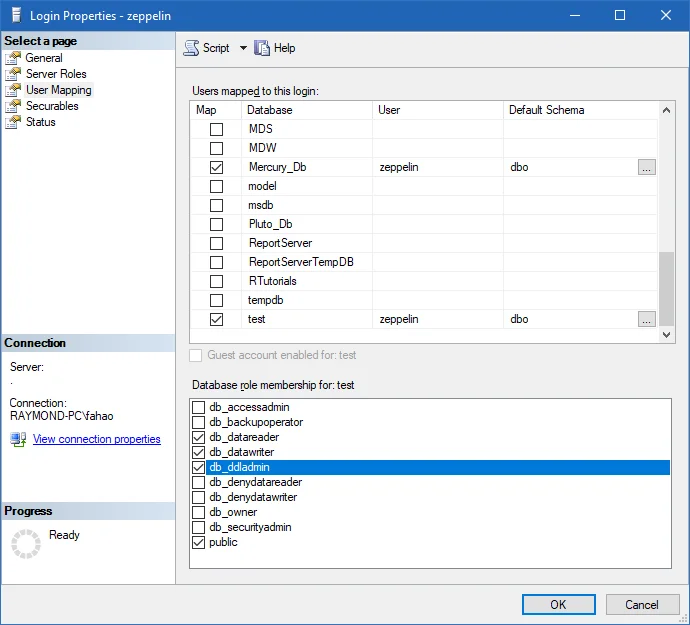Uncheck the db_datawriter role membership

point(198,452)
